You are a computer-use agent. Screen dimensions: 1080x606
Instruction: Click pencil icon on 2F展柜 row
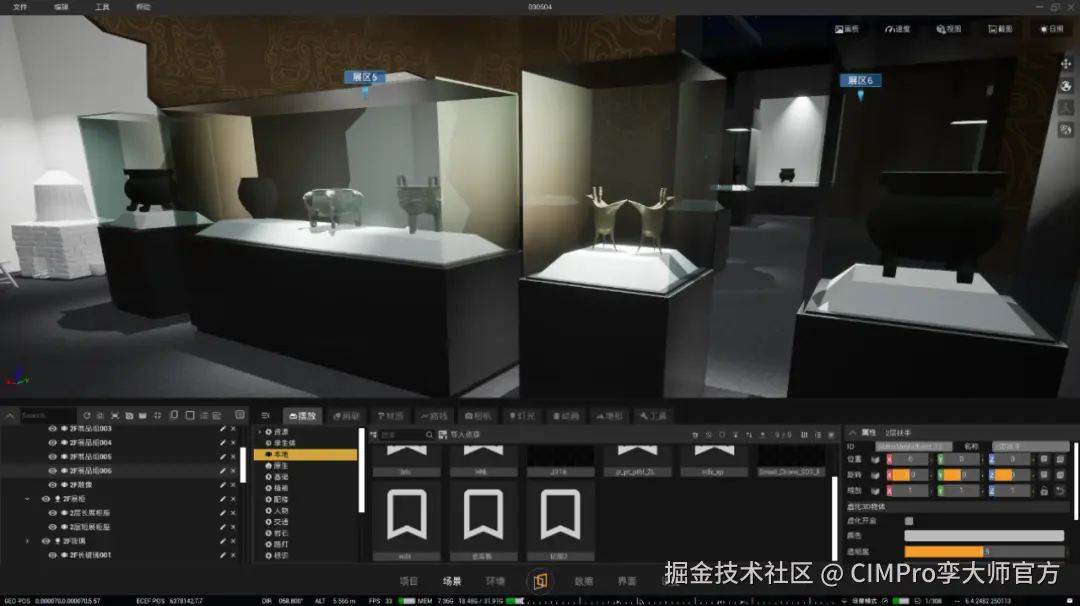click(222, 499)
